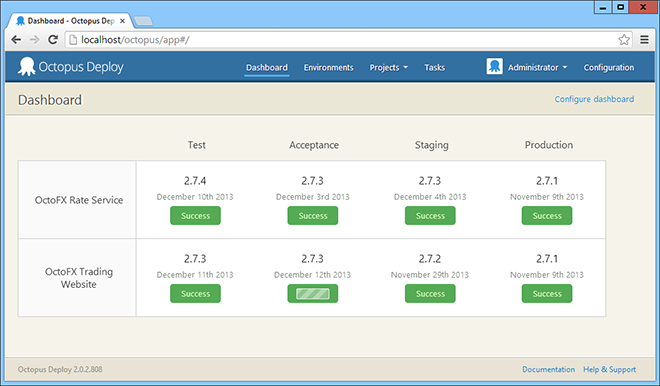Close the Dashboard browser tab

[122, 21]
